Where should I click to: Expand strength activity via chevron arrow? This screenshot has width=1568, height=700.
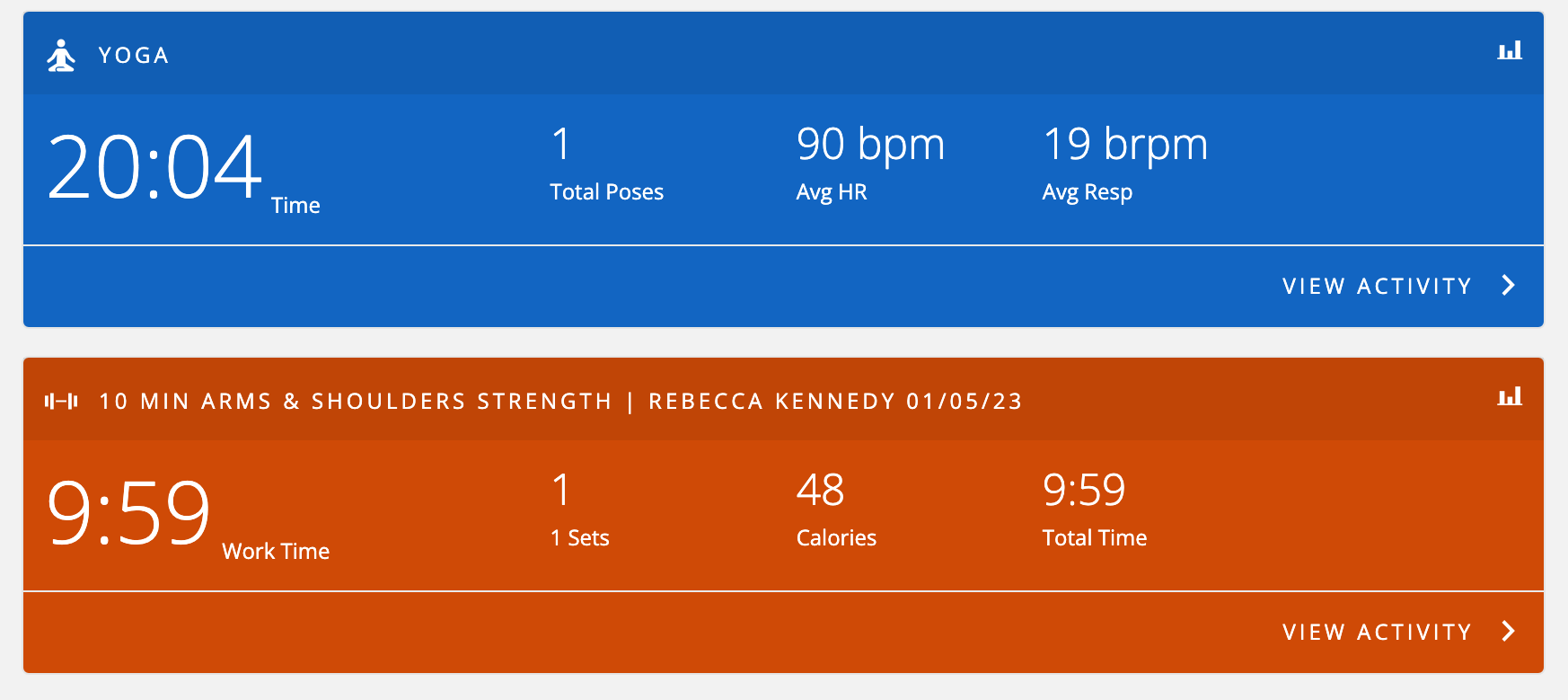click(x=1509, y=632)
